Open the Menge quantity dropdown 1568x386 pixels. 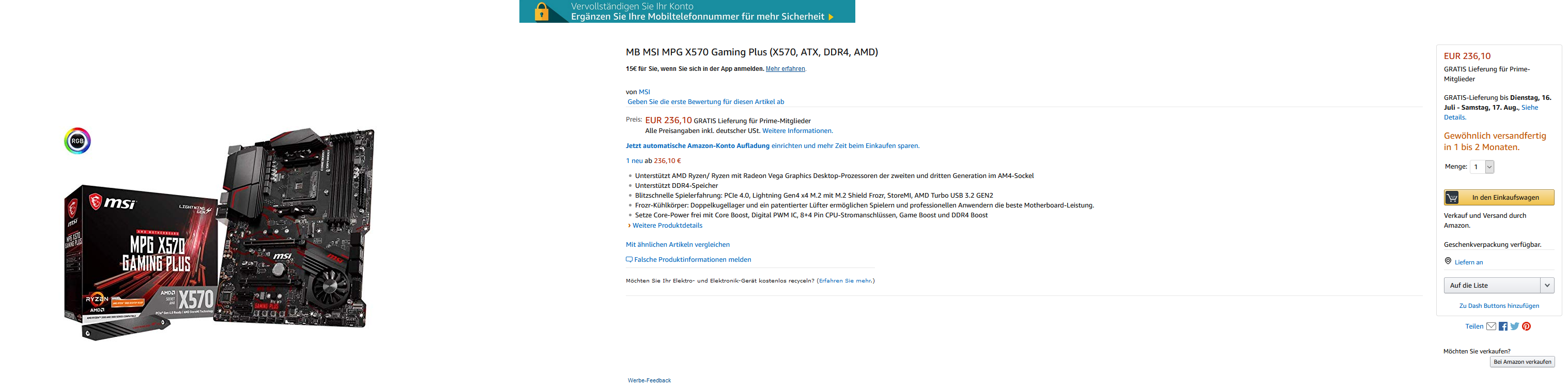1482,167
